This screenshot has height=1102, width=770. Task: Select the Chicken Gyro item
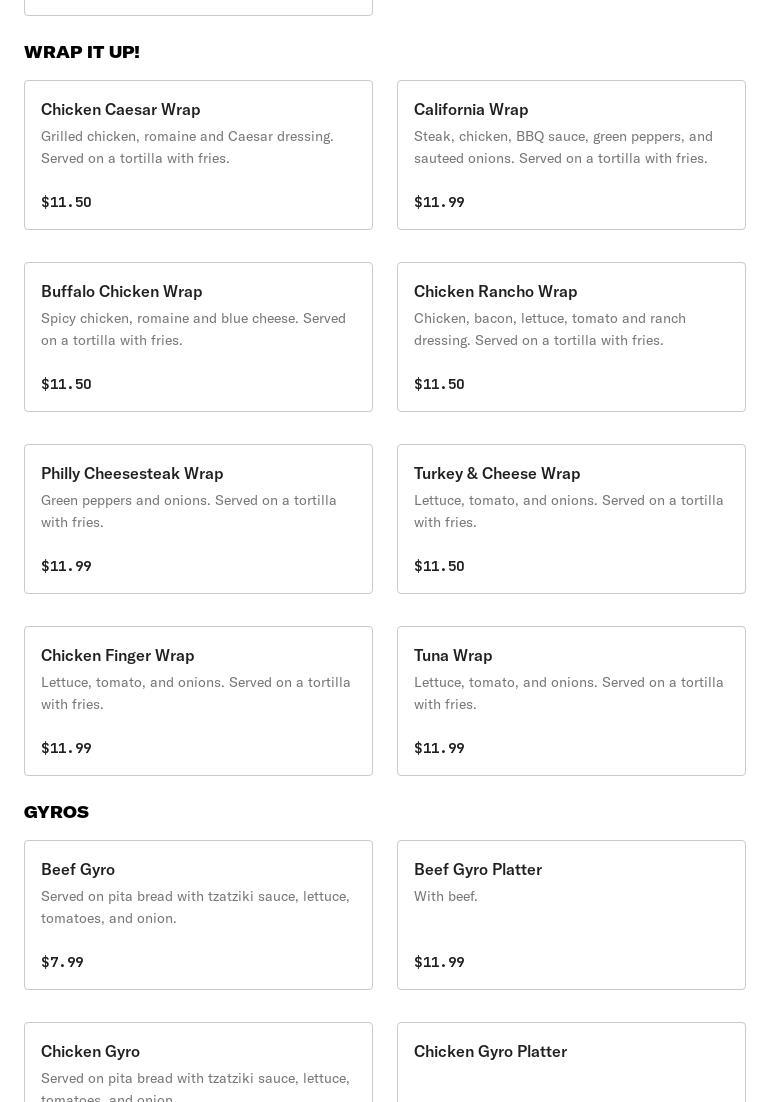pyautogui.click(x=198, y=1062)
